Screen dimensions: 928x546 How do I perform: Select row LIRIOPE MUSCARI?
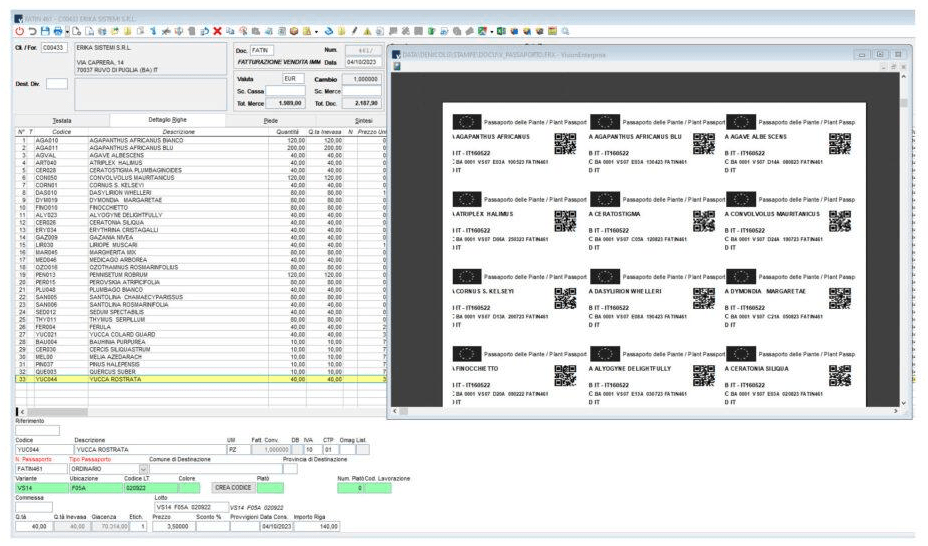tap(200, 244)
